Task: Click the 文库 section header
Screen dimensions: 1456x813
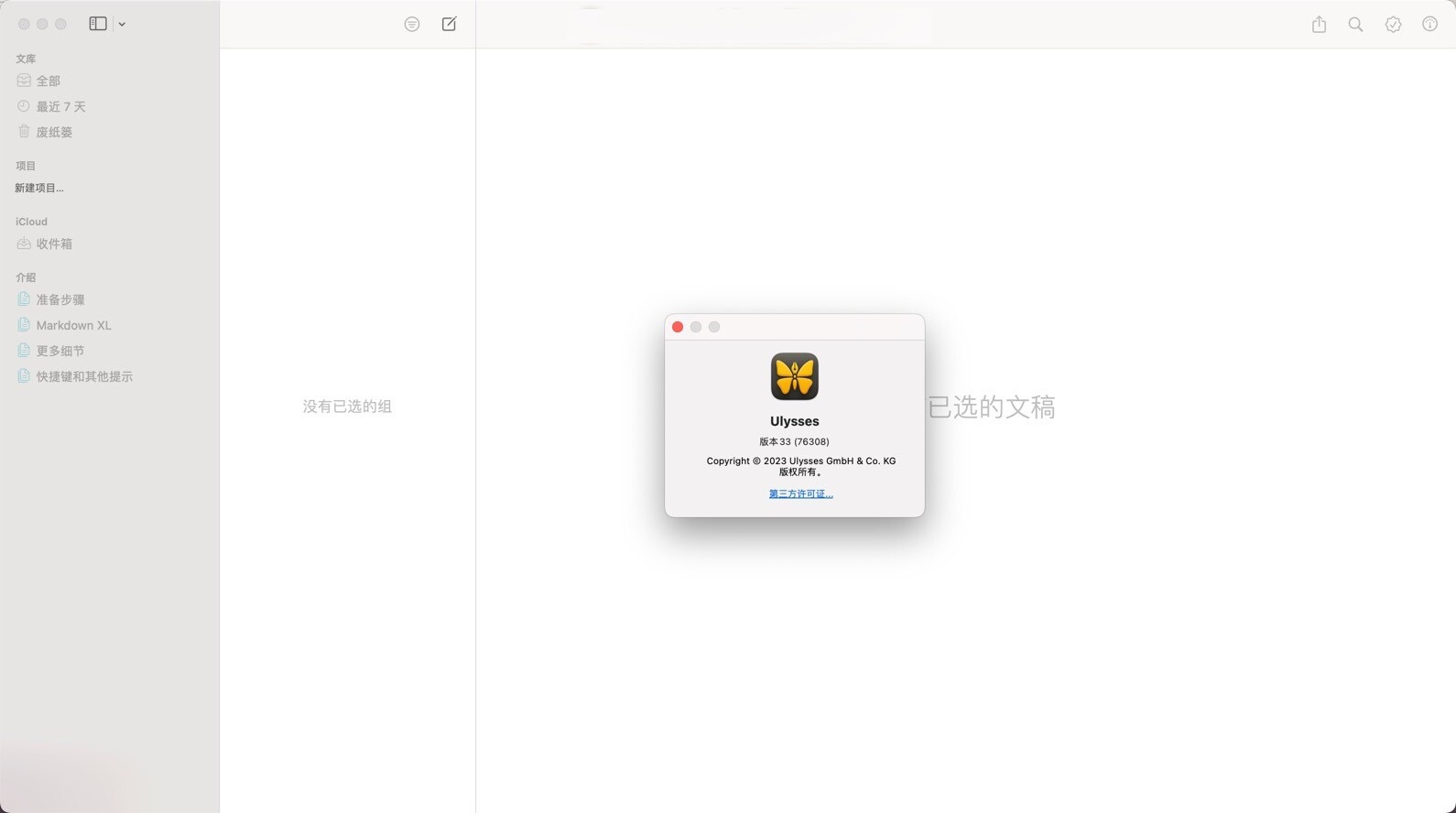Action: point(26,59)
